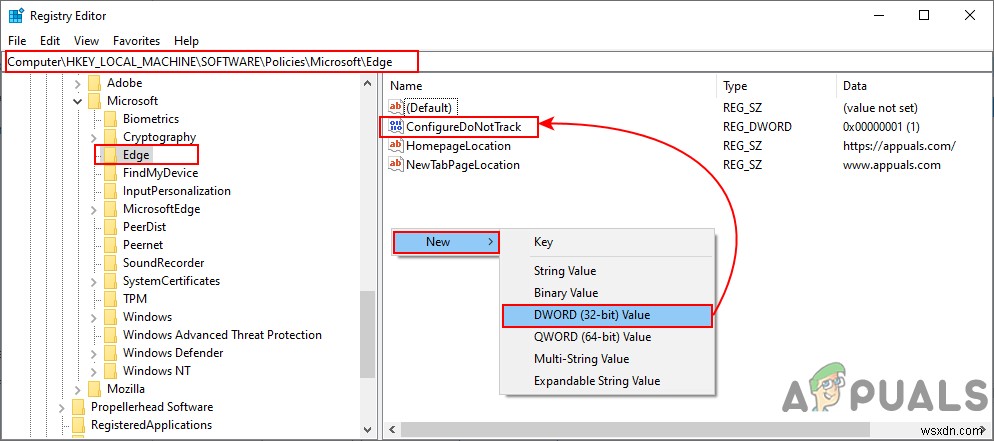Click the SystemCertificates folder icon
The height and width of the screenshot is (441, 994).
click(111, 281)
